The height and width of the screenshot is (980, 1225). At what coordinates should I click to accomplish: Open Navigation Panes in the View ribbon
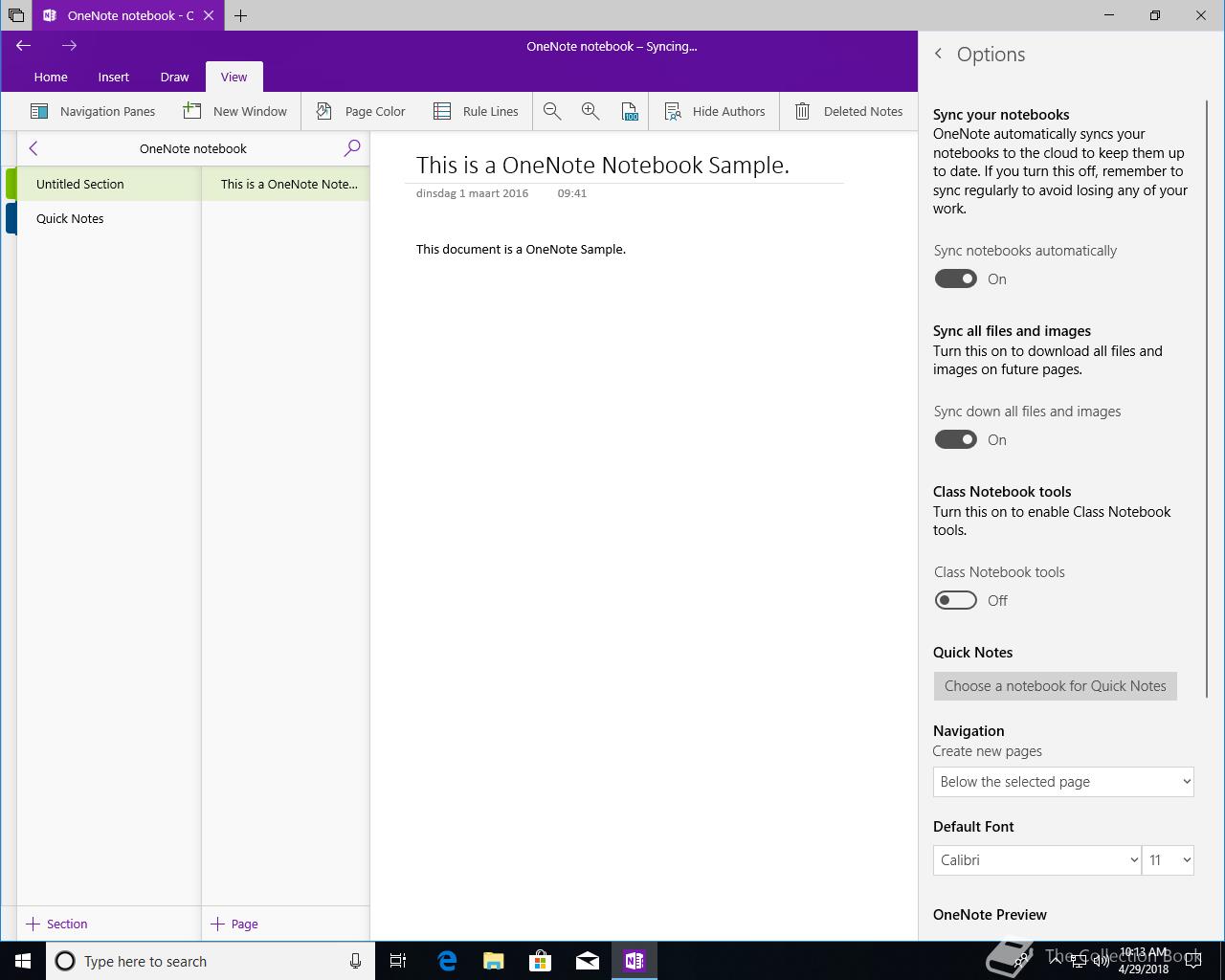click(93, 111)
